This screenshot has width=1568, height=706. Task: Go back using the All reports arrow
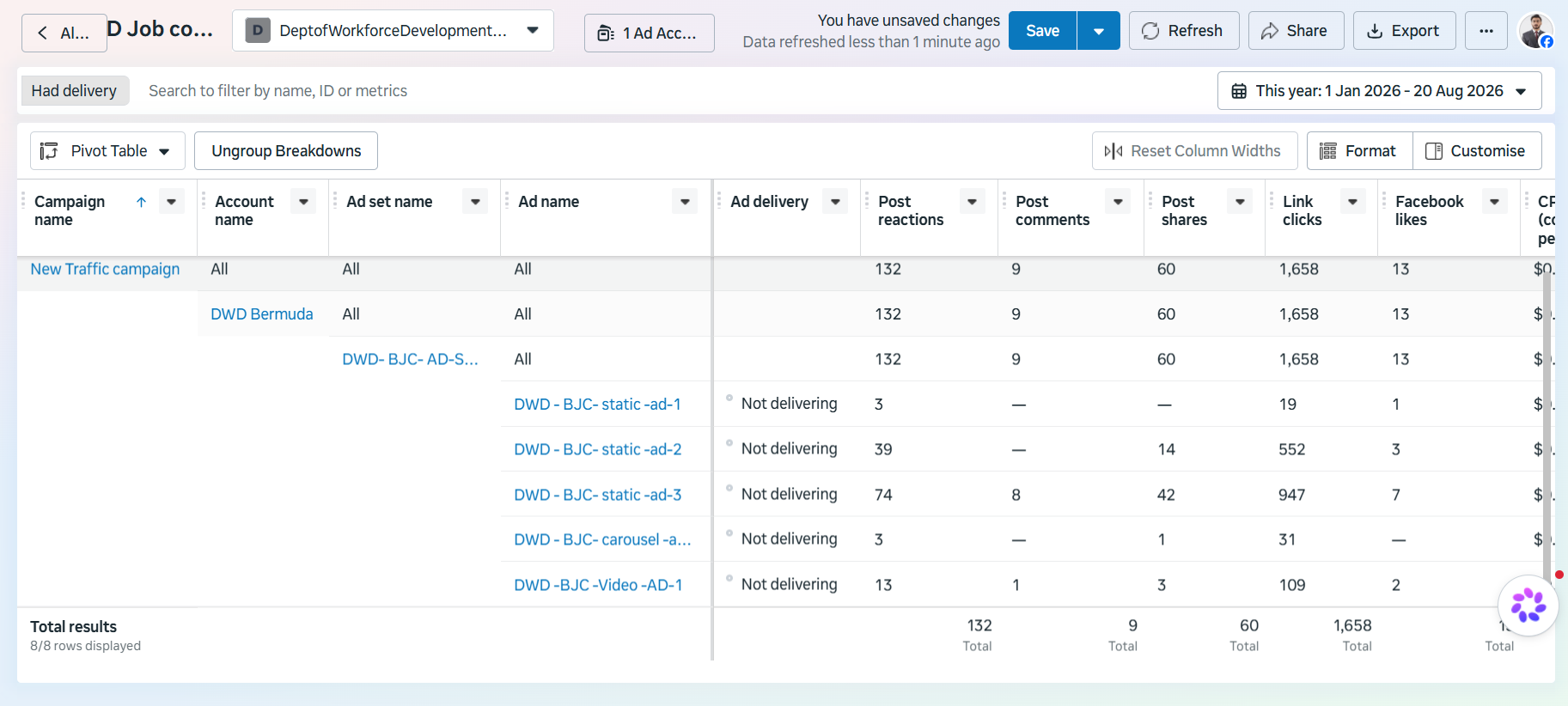(x=64, y=33)
